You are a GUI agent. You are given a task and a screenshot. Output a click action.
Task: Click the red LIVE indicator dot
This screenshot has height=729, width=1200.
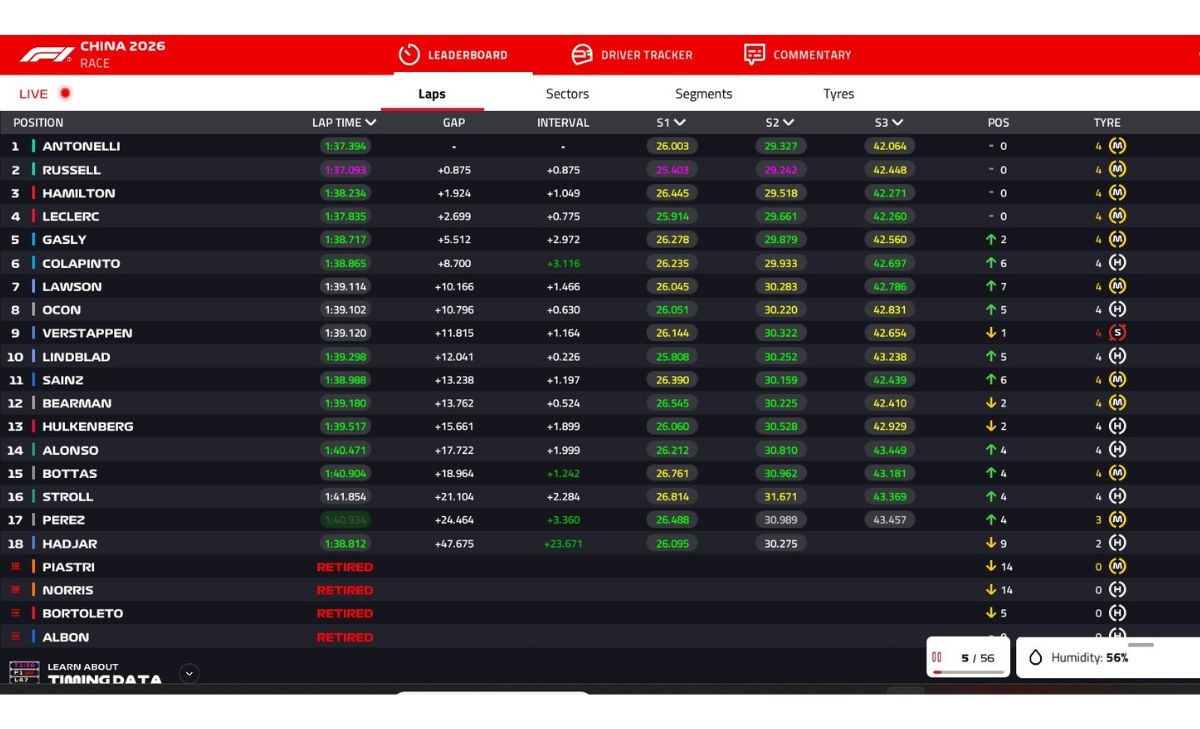(65, 94)
